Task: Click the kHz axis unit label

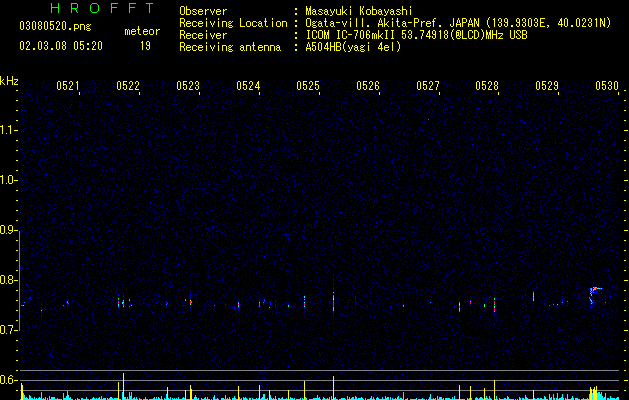Action: [9, 81]
